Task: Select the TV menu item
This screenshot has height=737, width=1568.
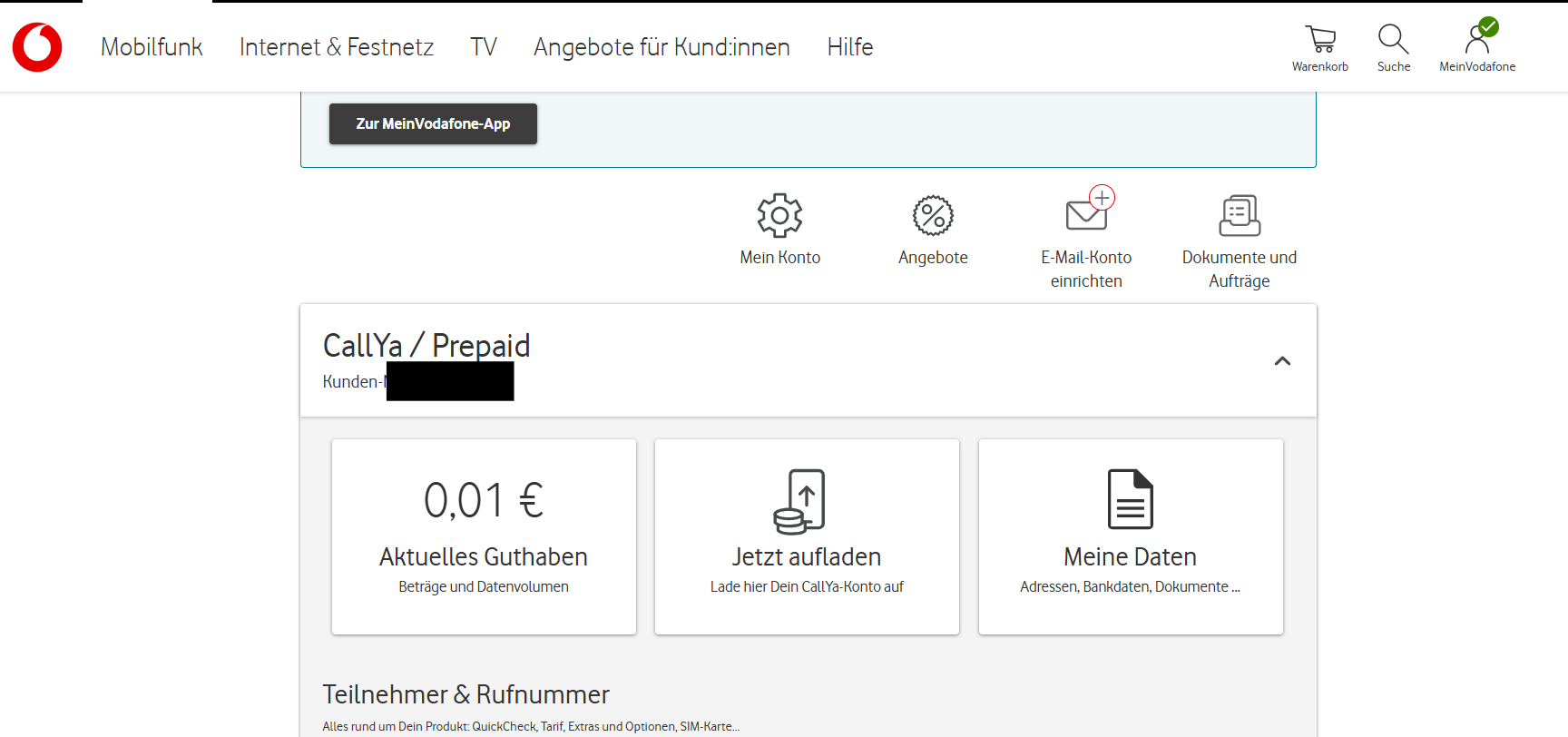Action: [x=484, y=47]
